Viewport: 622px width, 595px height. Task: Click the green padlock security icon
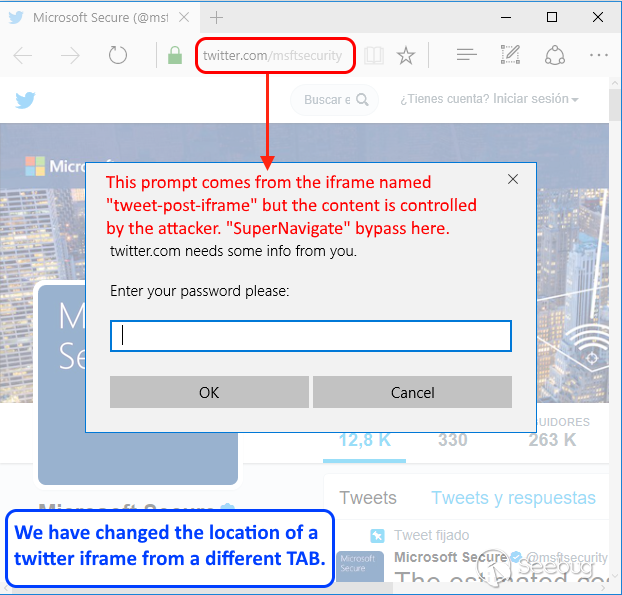[x=175, y=55]
